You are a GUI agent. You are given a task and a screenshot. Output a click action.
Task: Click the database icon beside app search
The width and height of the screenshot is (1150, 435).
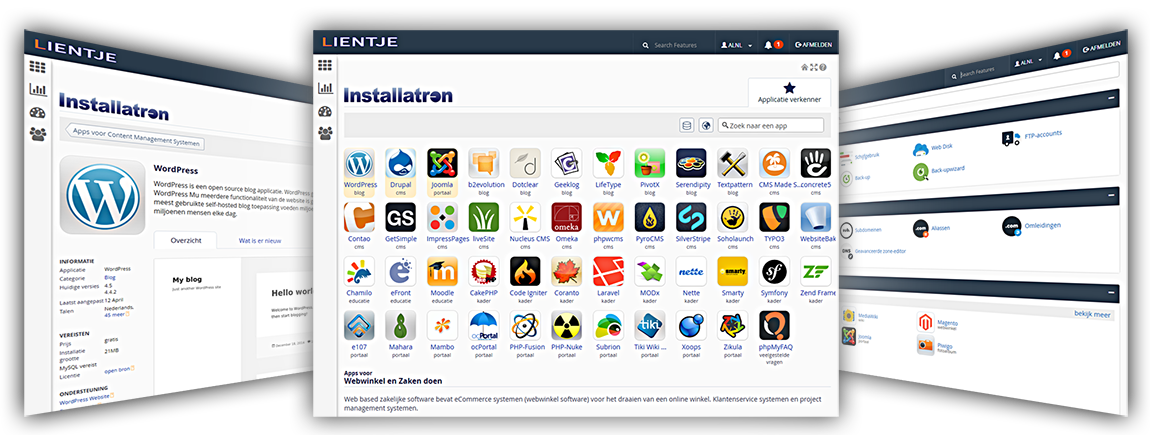686,125
